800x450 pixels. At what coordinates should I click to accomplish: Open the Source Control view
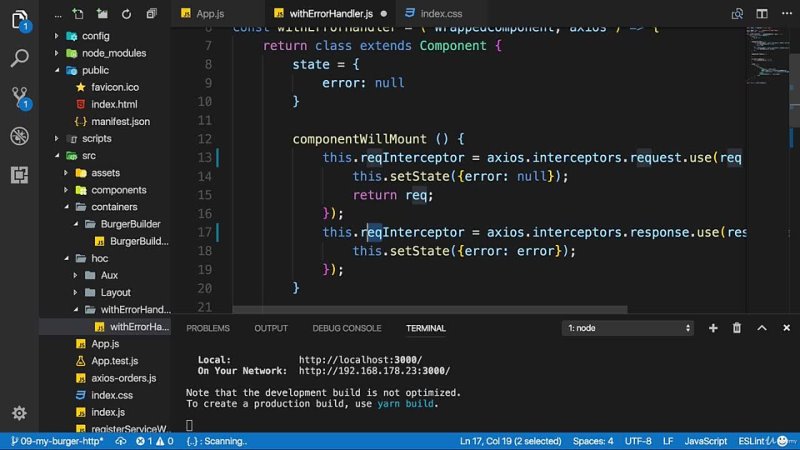19,96
